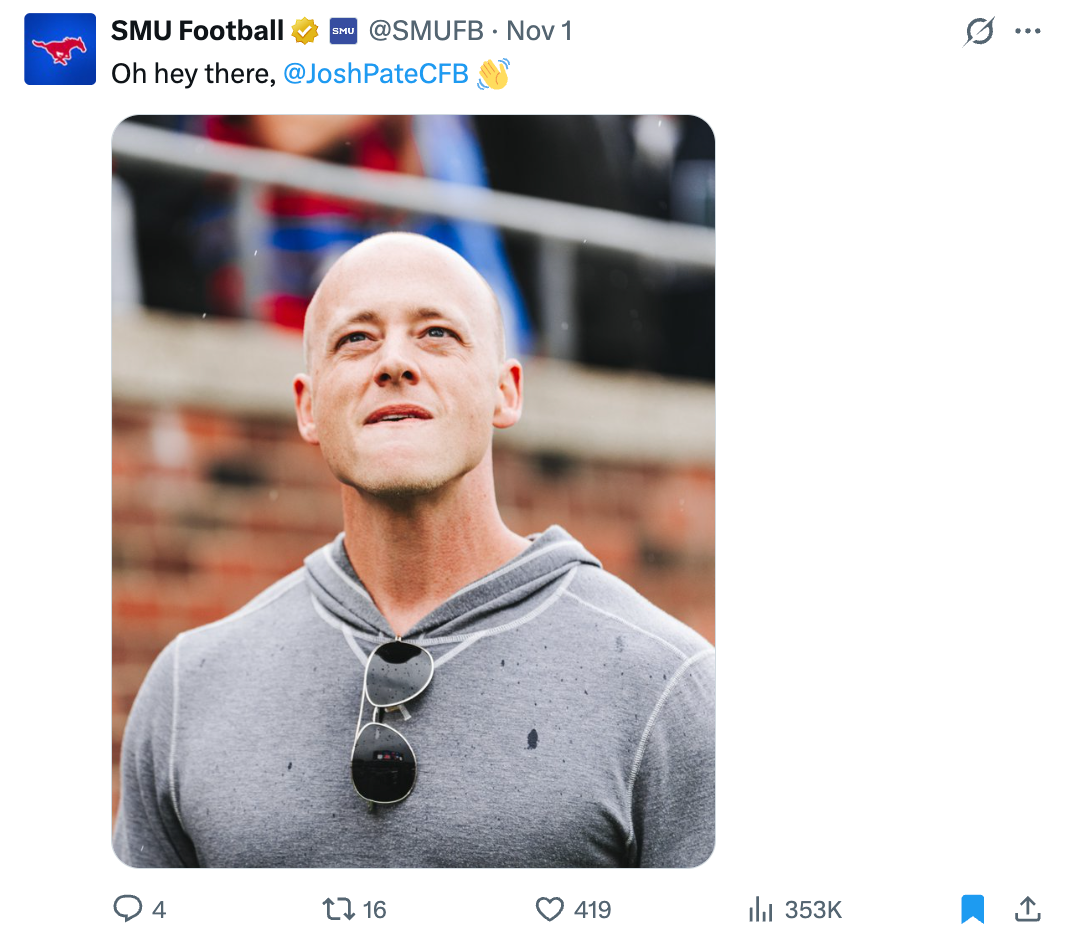The image size is (1068, 938).
Task: Click the @SMUFB handle
Action: [x=426, y=31]
